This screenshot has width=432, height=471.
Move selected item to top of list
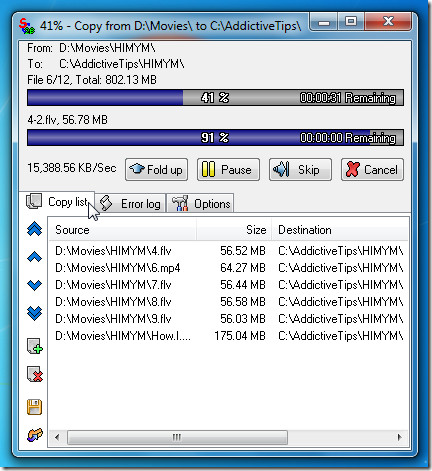pyautogui.click(x=34, y=229)
